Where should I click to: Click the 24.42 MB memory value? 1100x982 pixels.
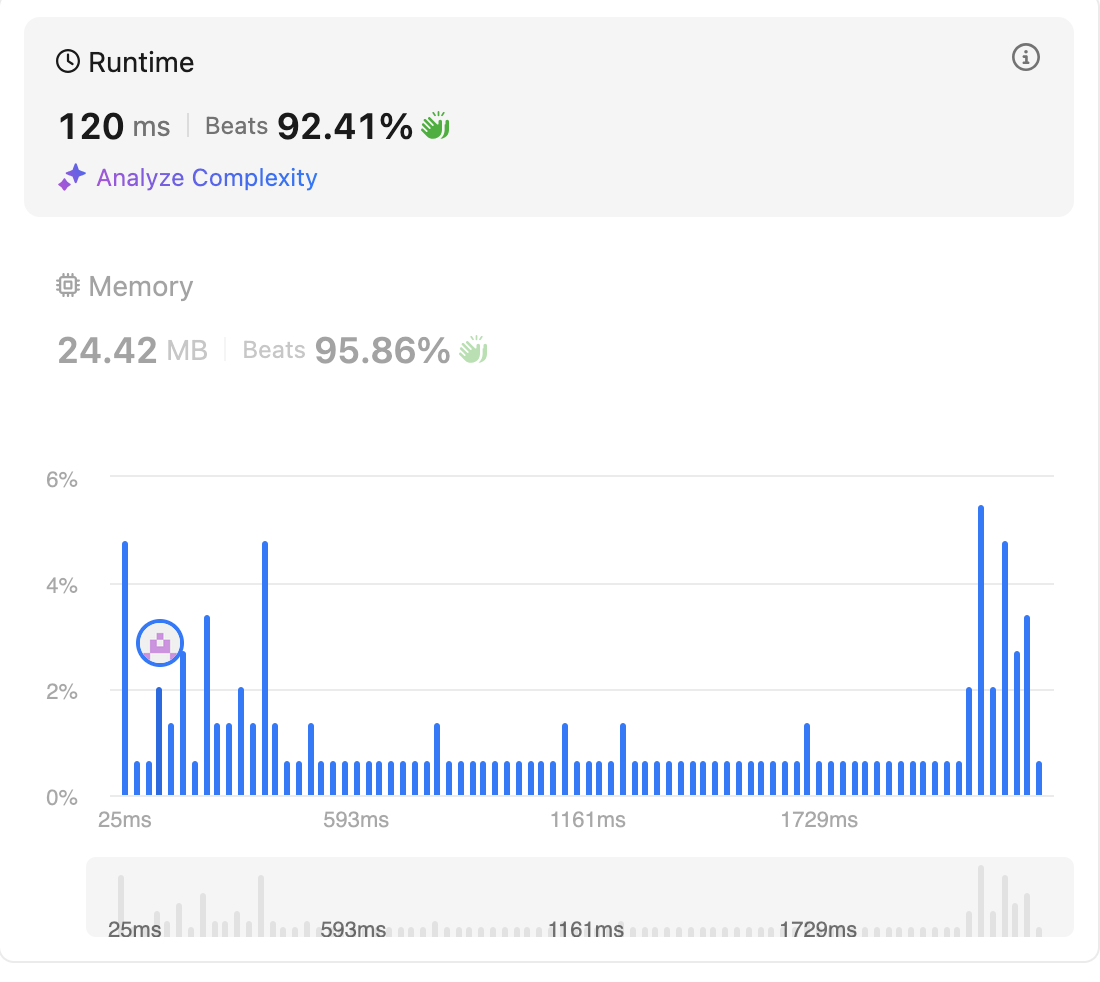(x=133, y=351)
